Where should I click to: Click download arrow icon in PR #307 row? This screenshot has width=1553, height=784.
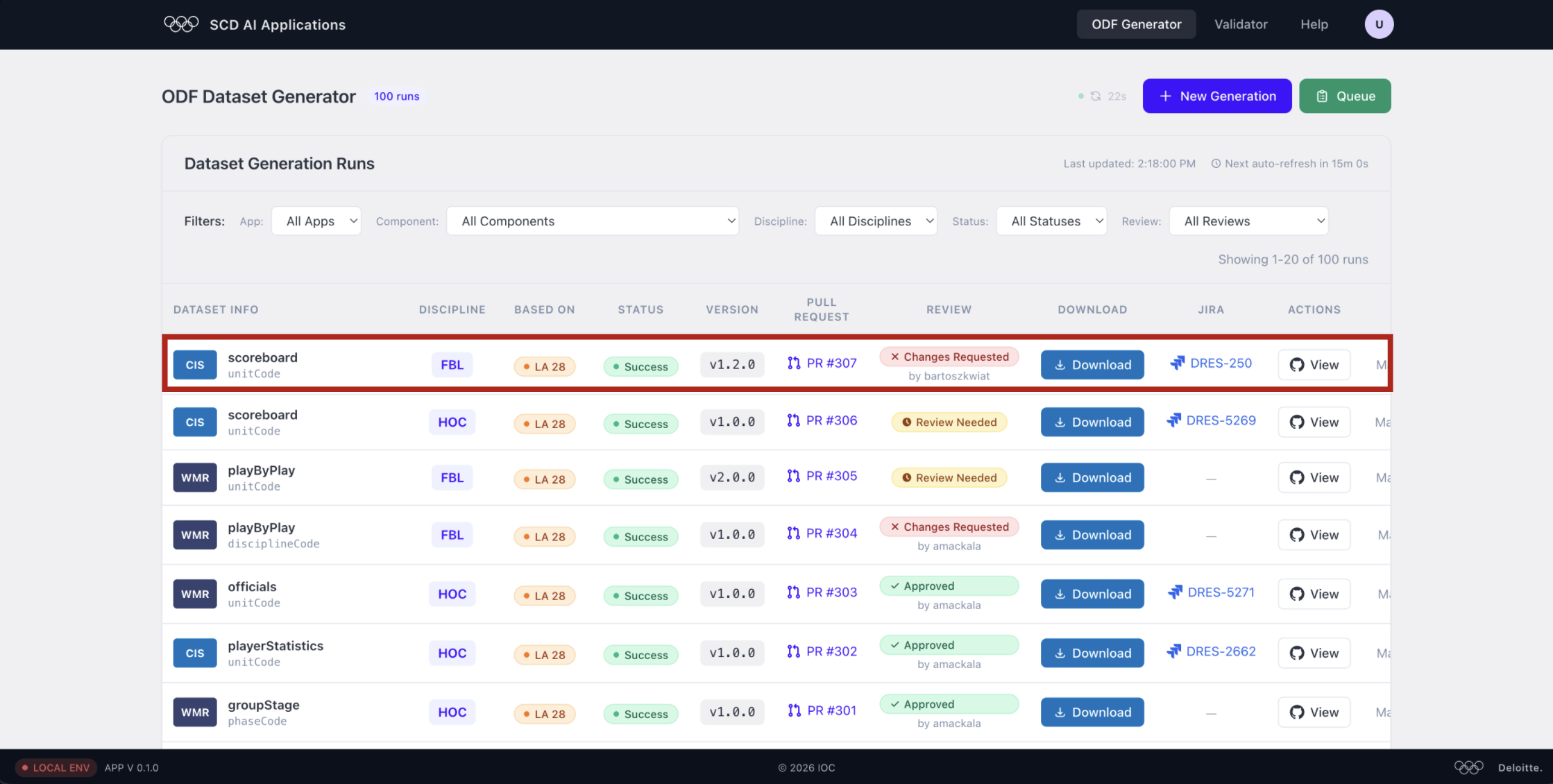pyautogui.click(x=1060, y=366)
